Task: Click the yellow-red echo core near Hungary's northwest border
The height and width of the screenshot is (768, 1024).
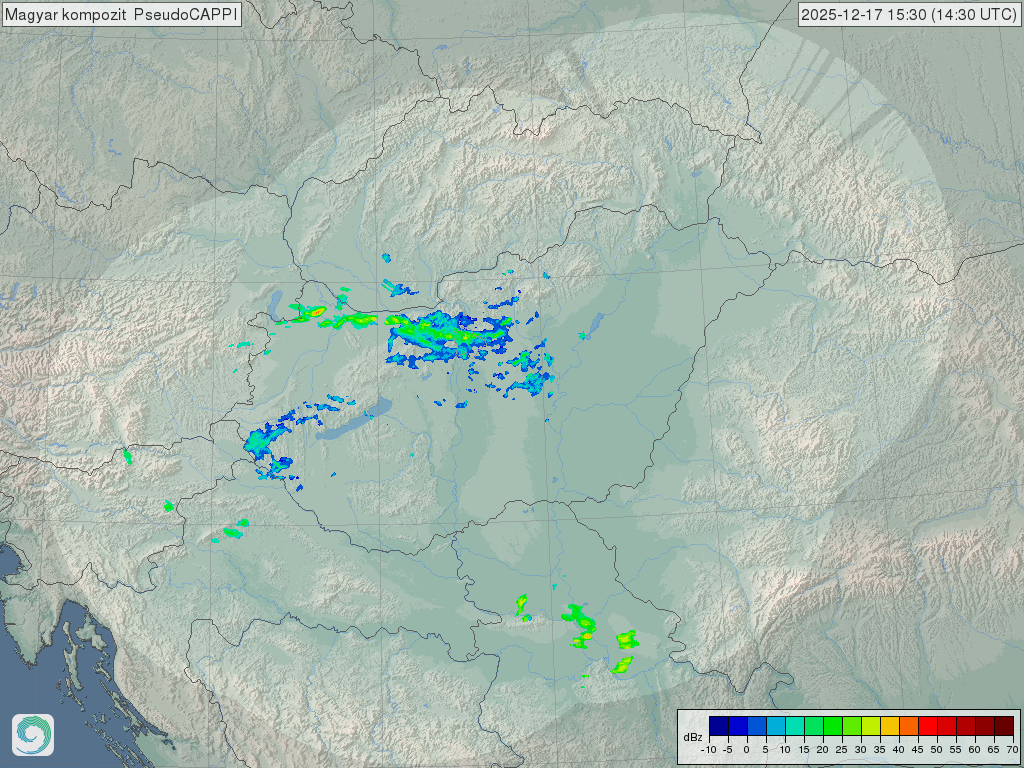Action: click(315, 313)
